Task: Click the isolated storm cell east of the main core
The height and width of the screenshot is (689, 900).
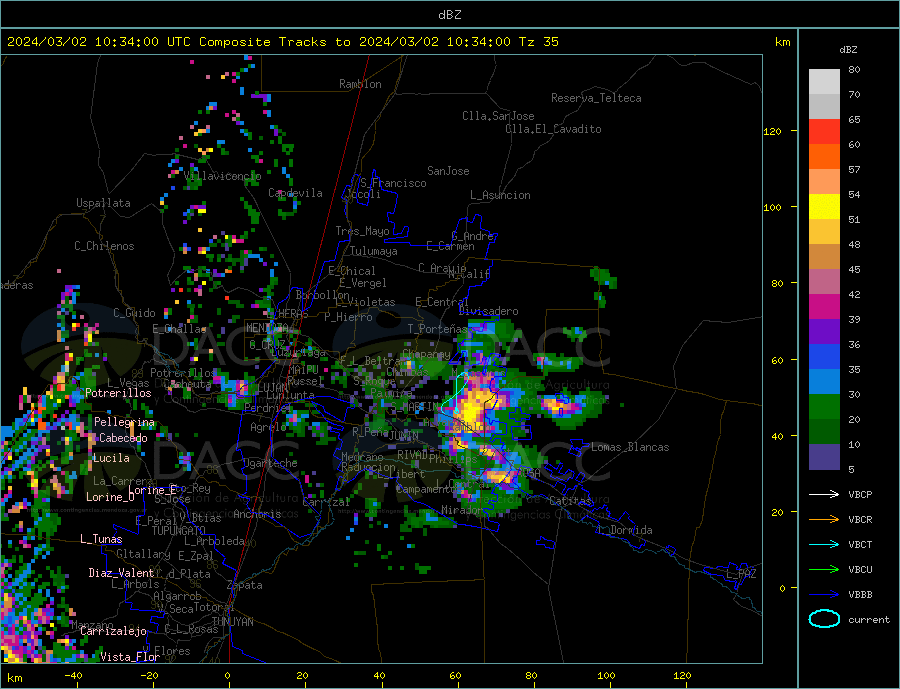Action: point(563,407)
